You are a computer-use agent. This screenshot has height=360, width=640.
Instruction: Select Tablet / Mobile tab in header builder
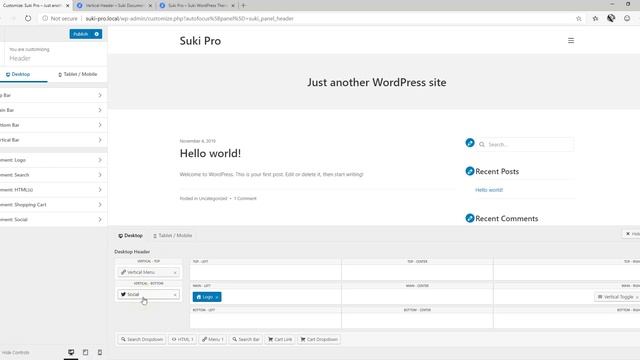[x=172, y=236]
